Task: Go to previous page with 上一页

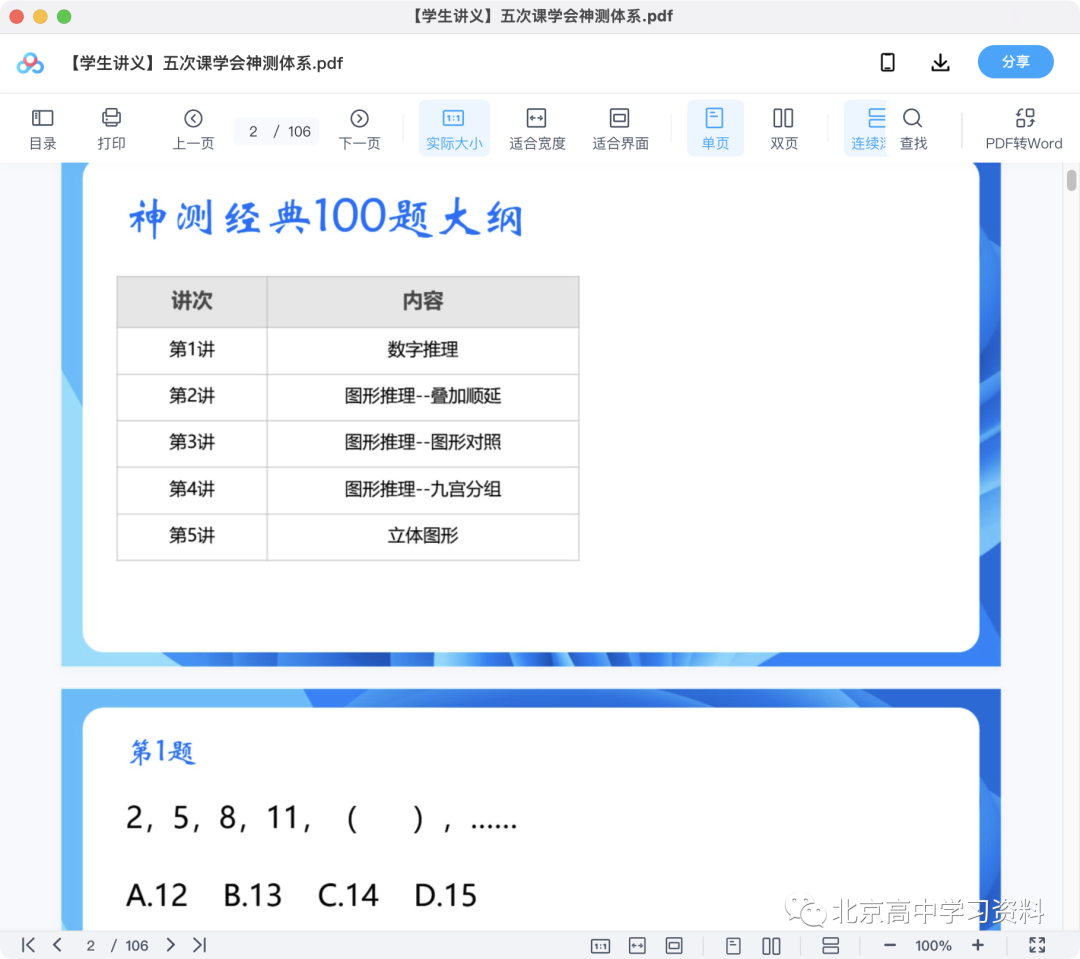Action: click(193, 129)
